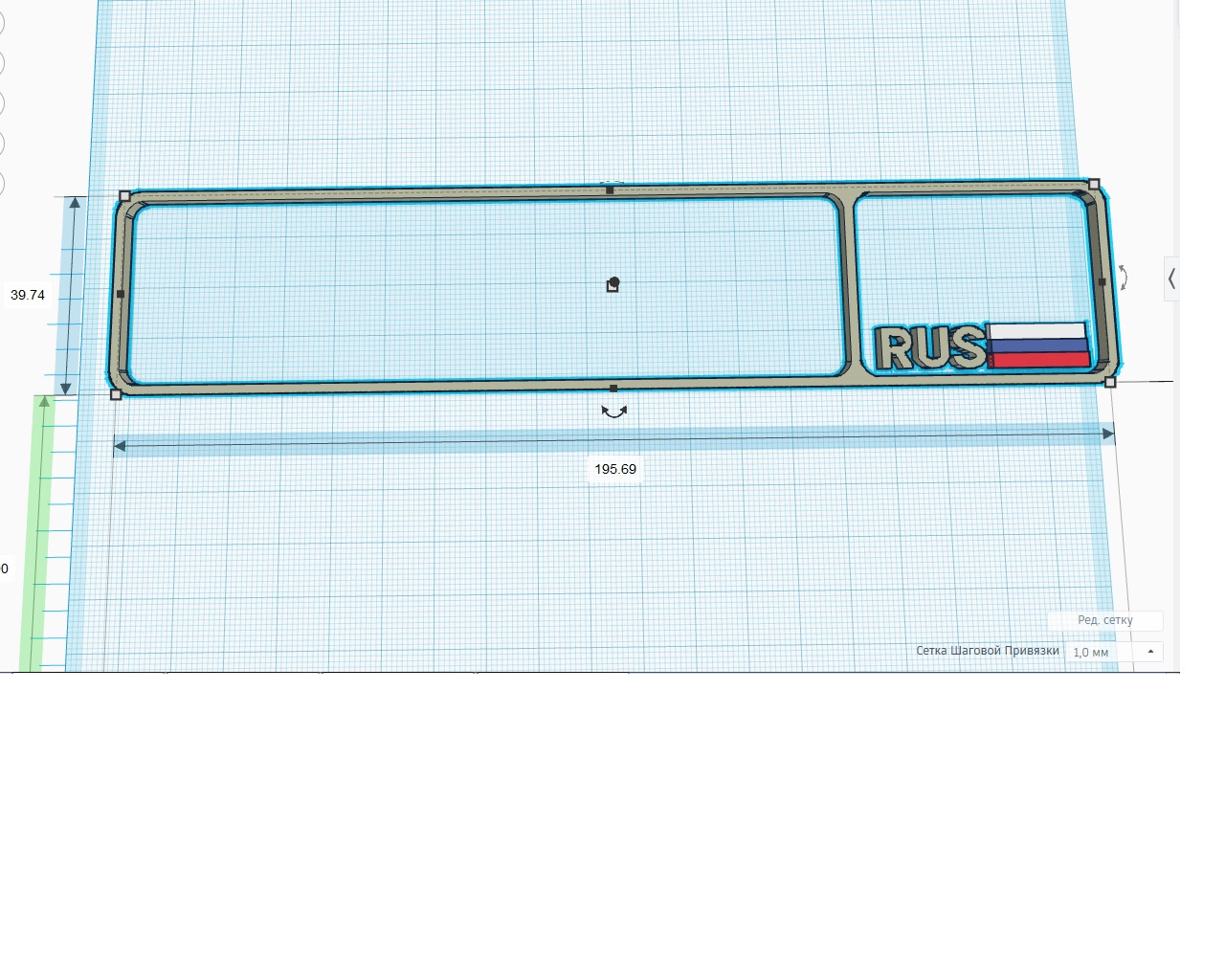
Task: Click the black midpoint handle on left edge
Action: pos(121,294)
